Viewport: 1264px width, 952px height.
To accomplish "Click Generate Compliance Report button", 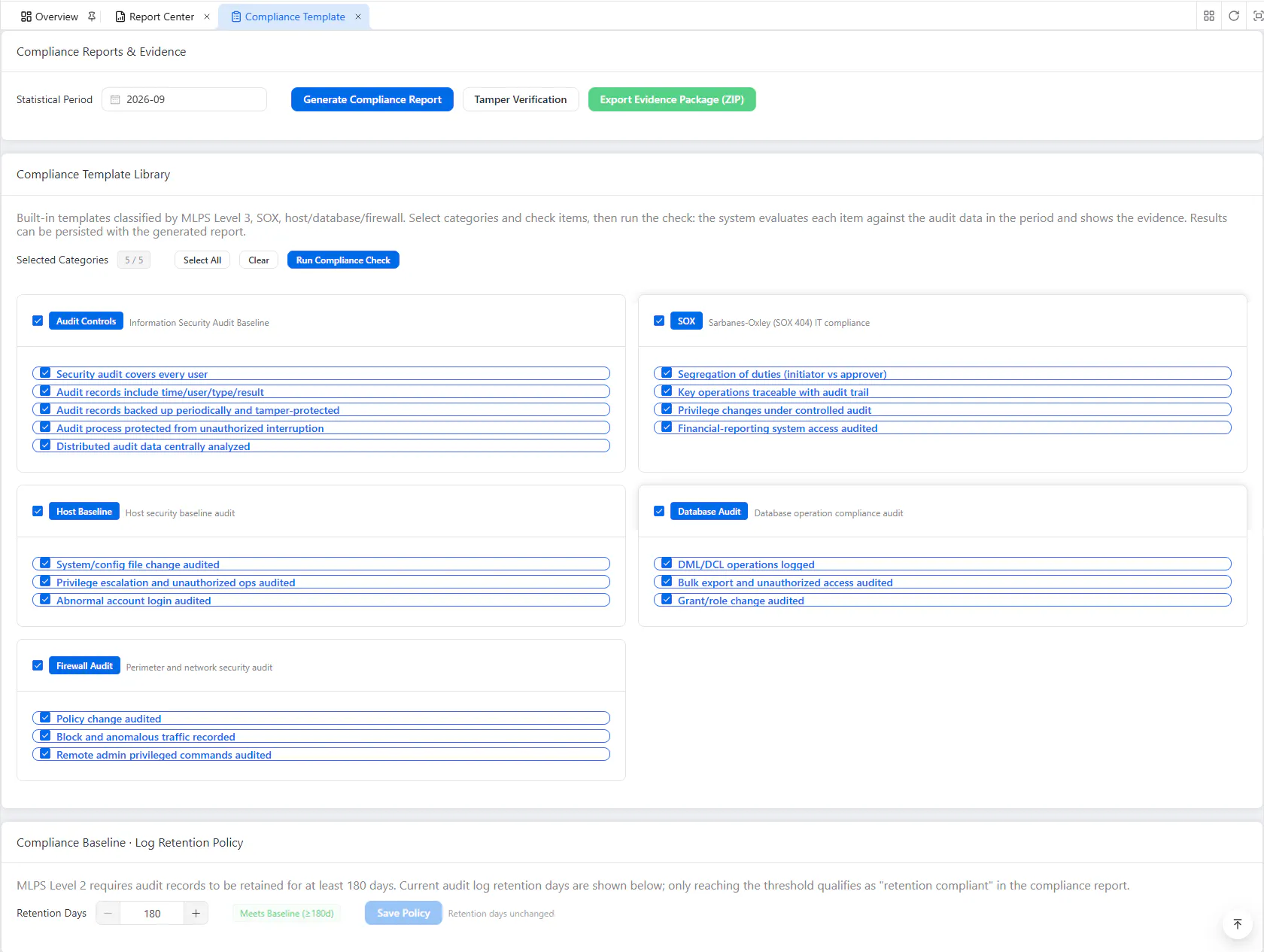I will pyautogui.click(x=372, y=99).
